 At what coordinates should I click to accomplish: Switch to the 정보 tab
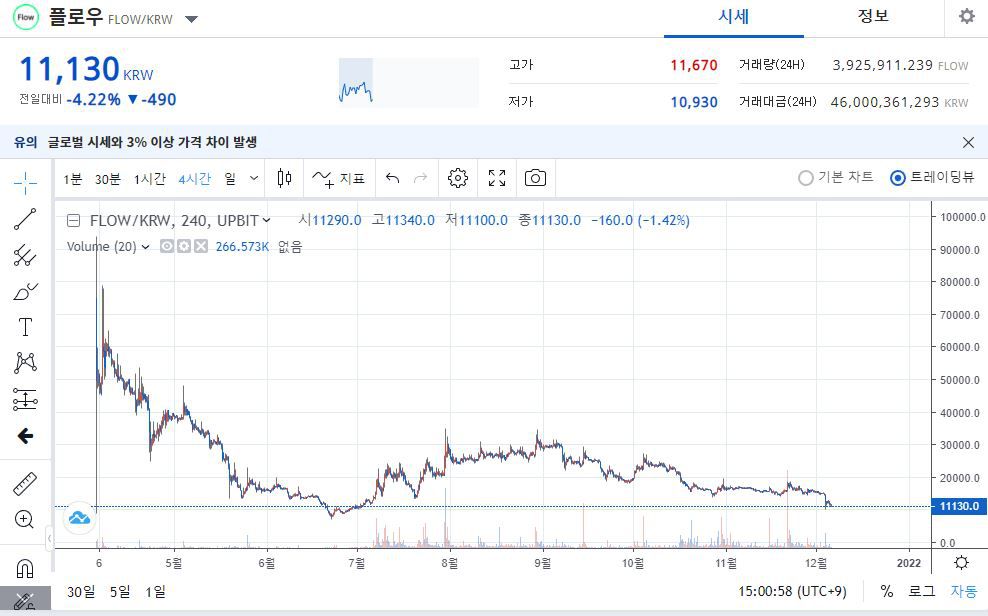[x=873, y=17]
